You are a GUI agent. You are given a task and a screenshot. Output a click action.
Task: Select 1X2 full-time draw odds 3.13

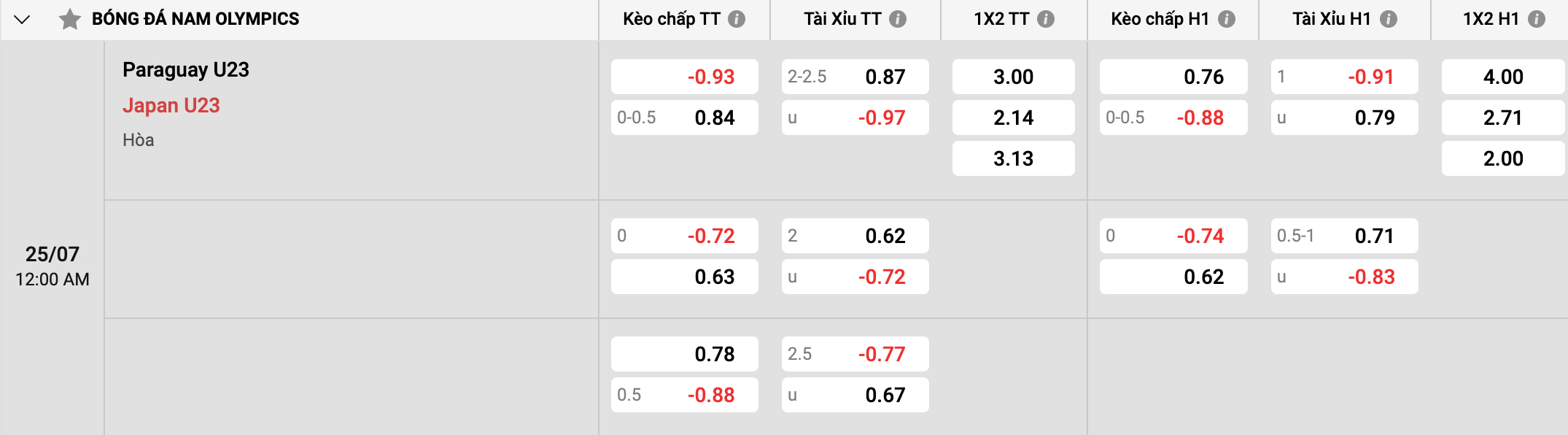pos(1013,158)
